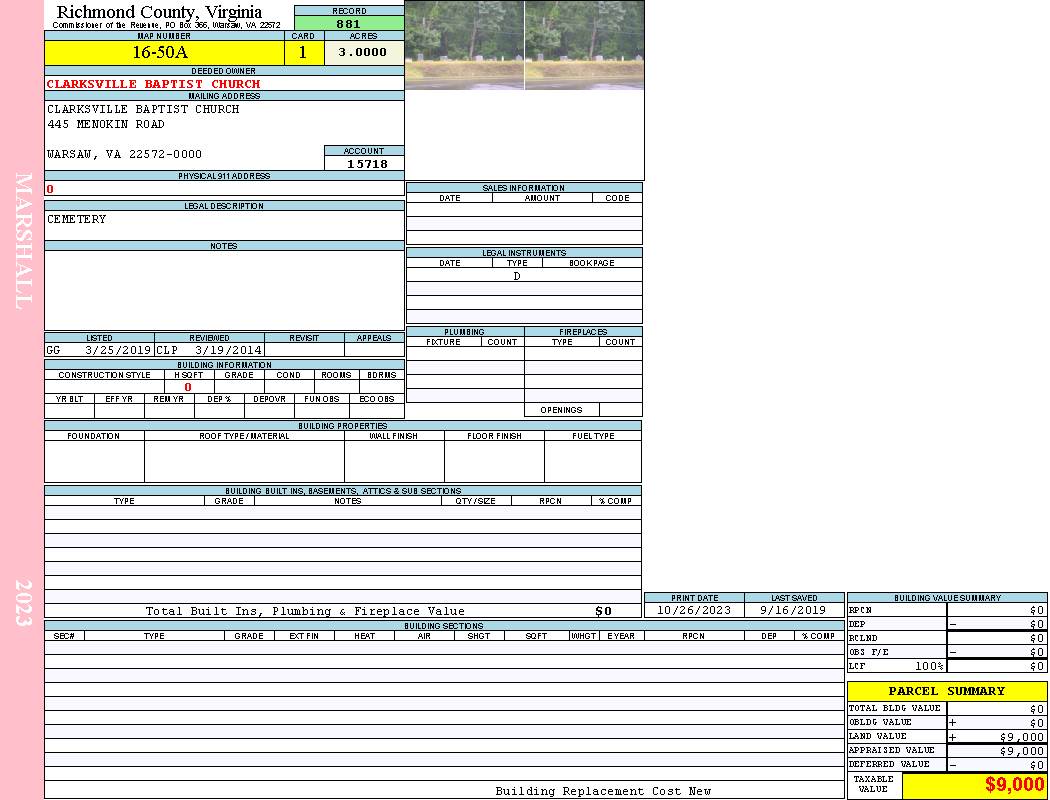Image resolution: width=1050 pixels, height=800 pixels.
Task: Click the deeded owner Clarksville Baptist Church
Action: point(153,84)
